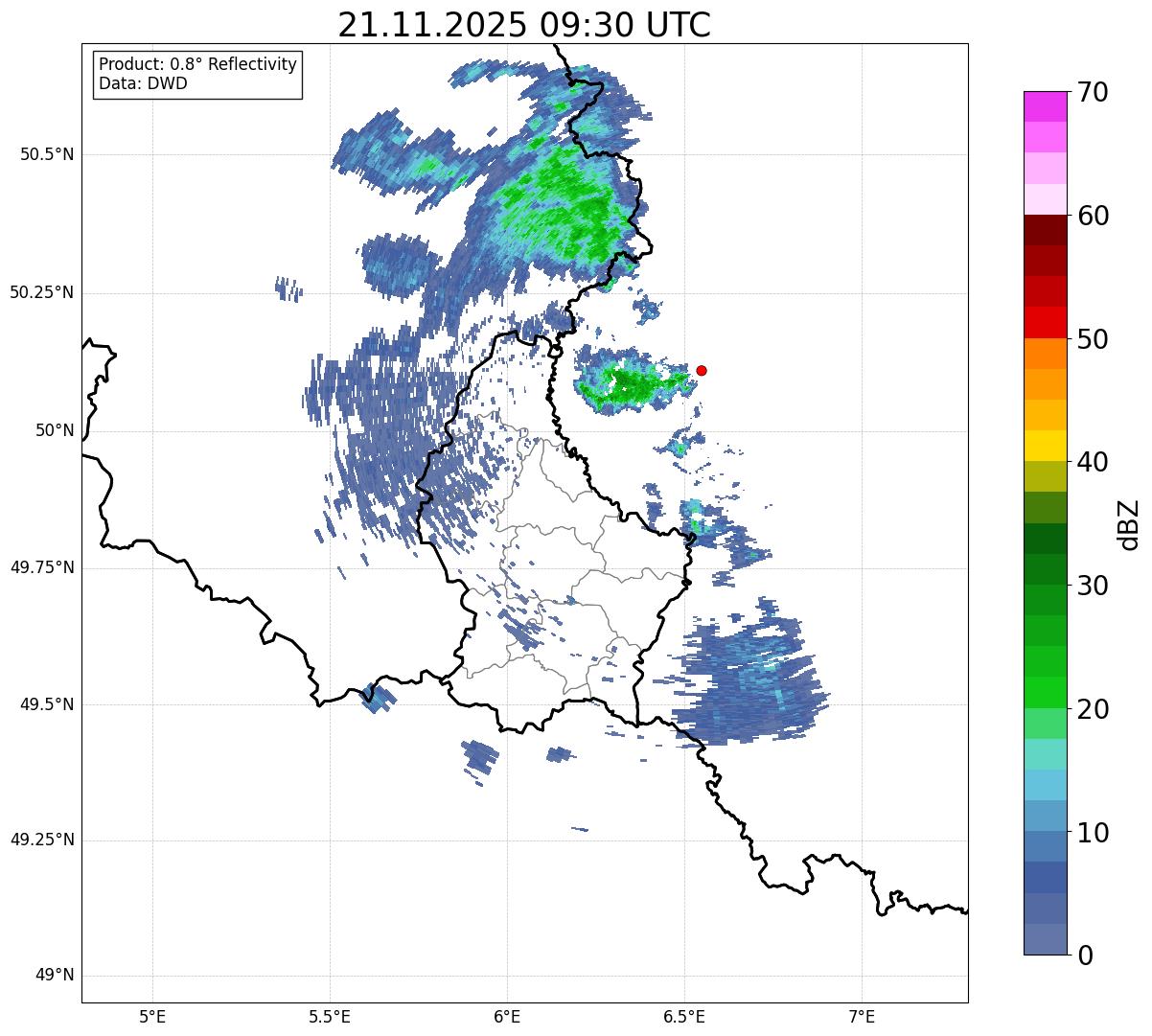Click the longitude label "5.5°E"
This screenshot has width=1152, height=1036.
click(331, 1018)
